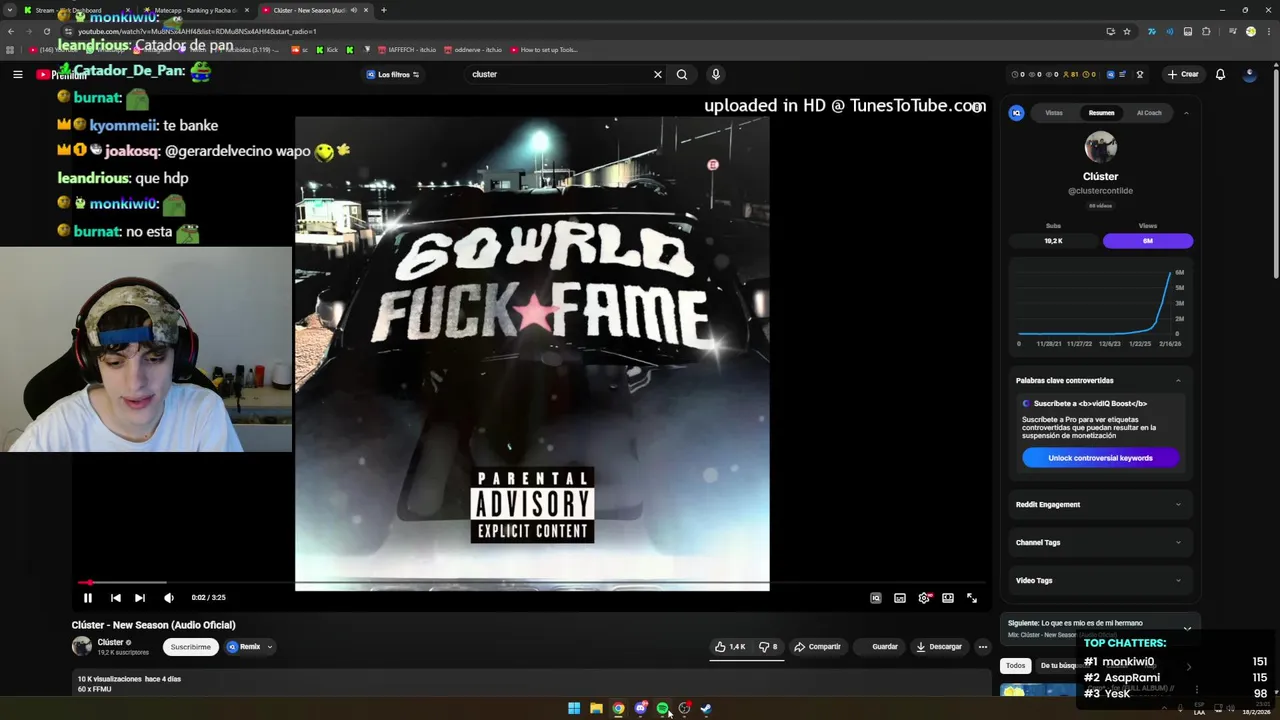
Task: Switch to the Vistas tab in vidIQ
Action: [1054, 113]
